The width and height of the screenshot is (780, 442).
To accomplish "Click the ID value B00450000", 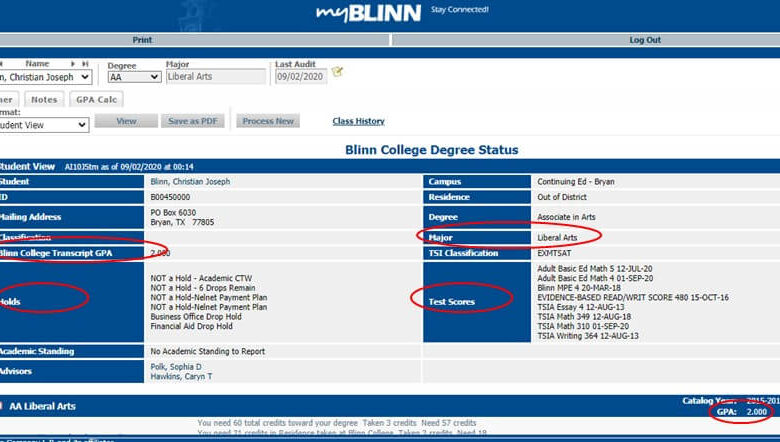I will [x=170, y=197].
